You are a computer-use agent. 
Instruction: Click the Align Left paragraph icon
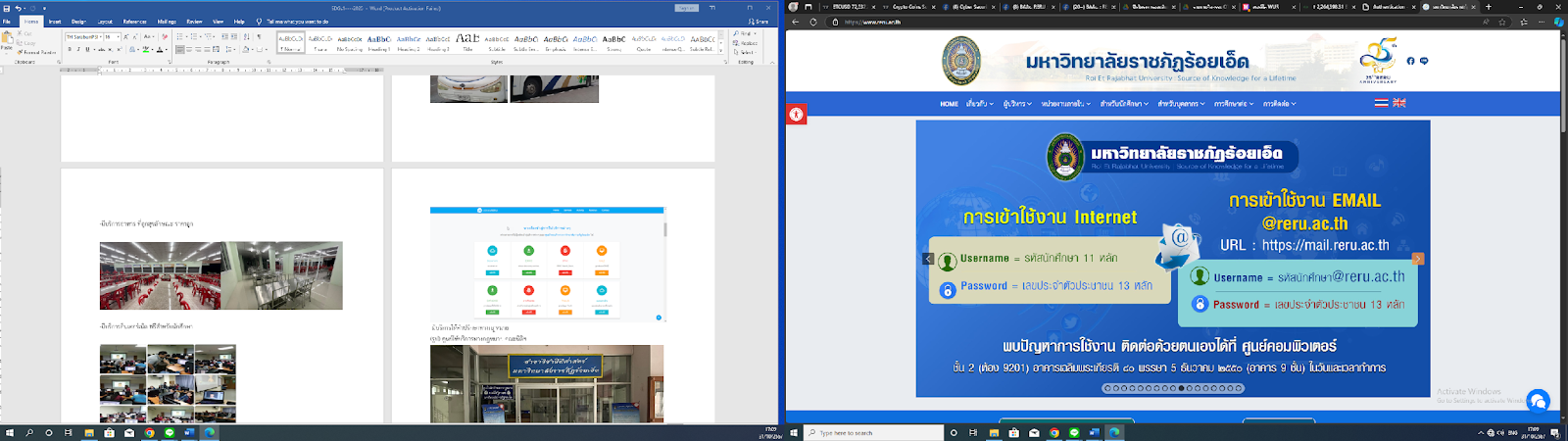point(179,49)
